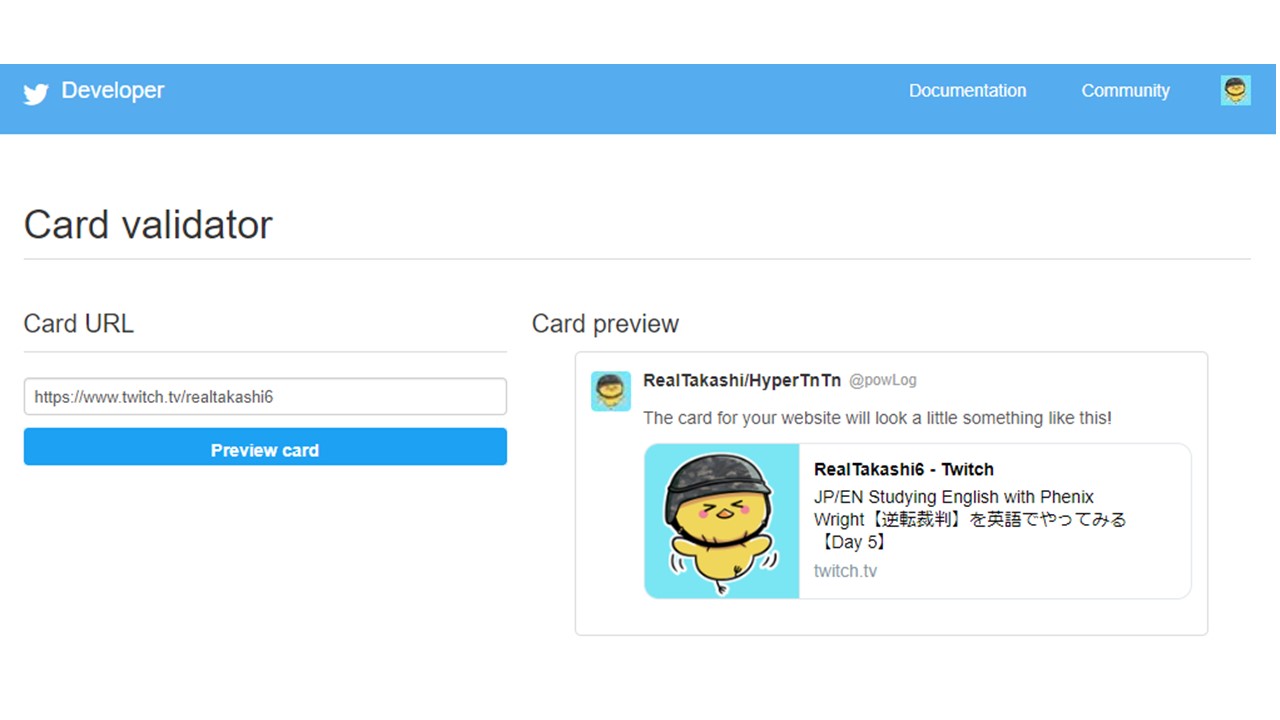Viewport: 1280px width, 720px height.
Task: Open the Community menu
Action: (1125, 91)
